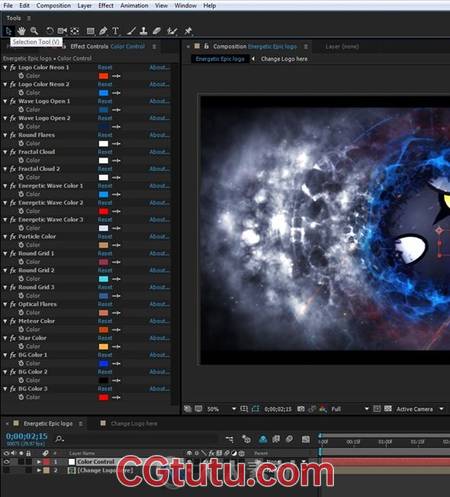Screen dimensions: 450x497
Task: Select the Horizontal Type tool
Action: point(115,31)
